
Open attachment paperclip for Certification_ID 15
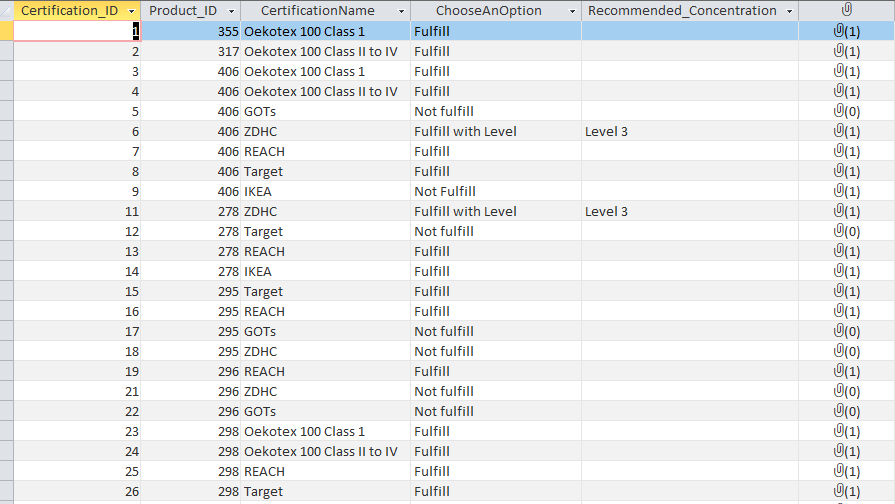838,291
